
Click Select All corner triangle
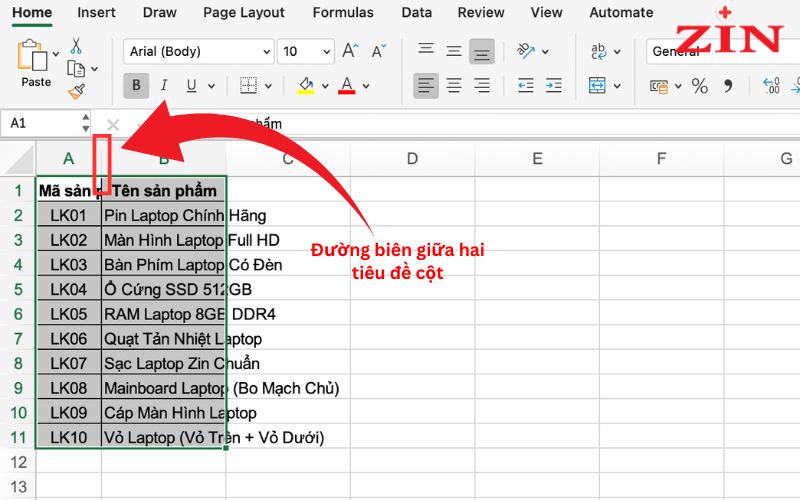pyautogui.click(x=19, y=159)
